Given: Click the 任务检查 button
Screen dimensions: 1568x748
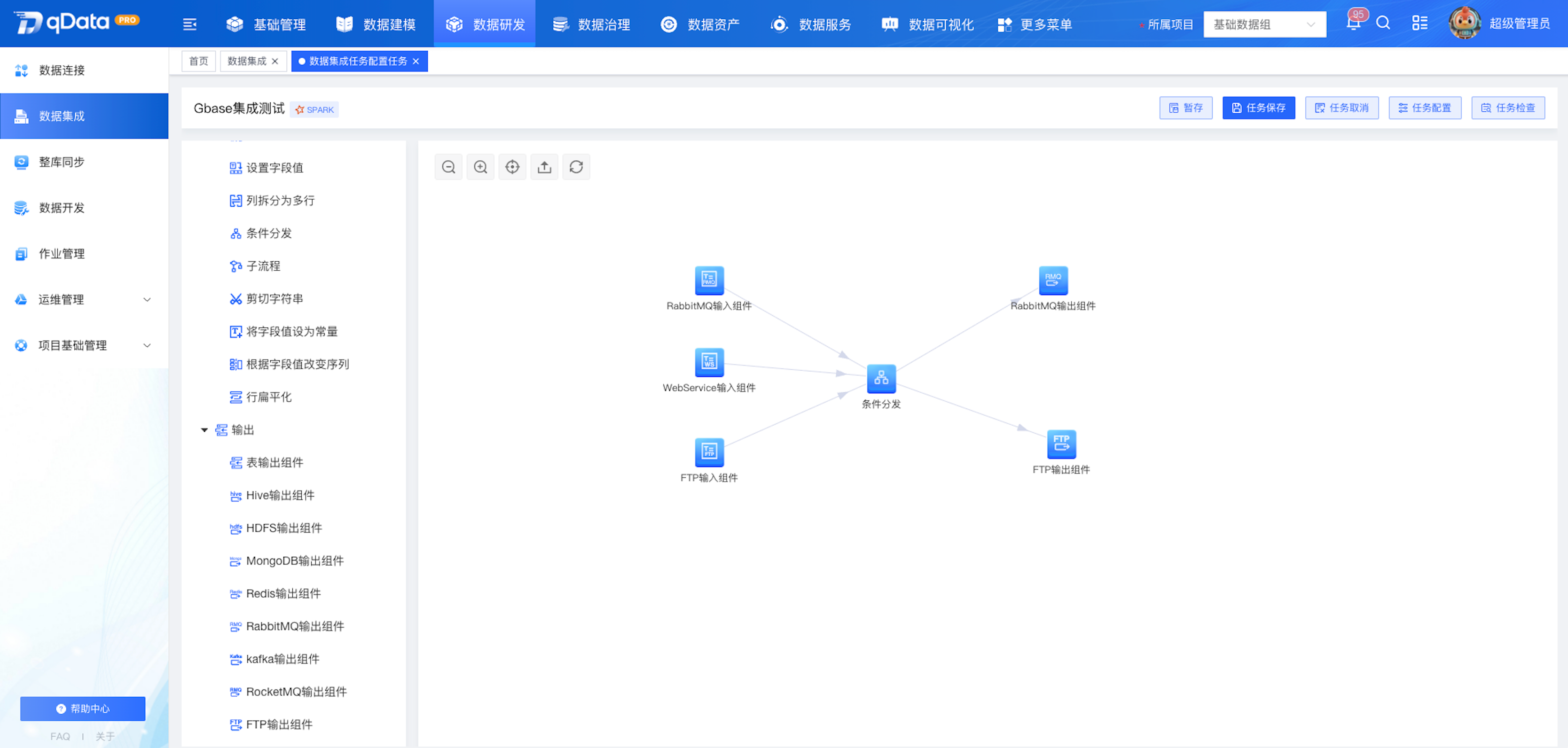Looking at the screenshot, I should pos(1508,108).
